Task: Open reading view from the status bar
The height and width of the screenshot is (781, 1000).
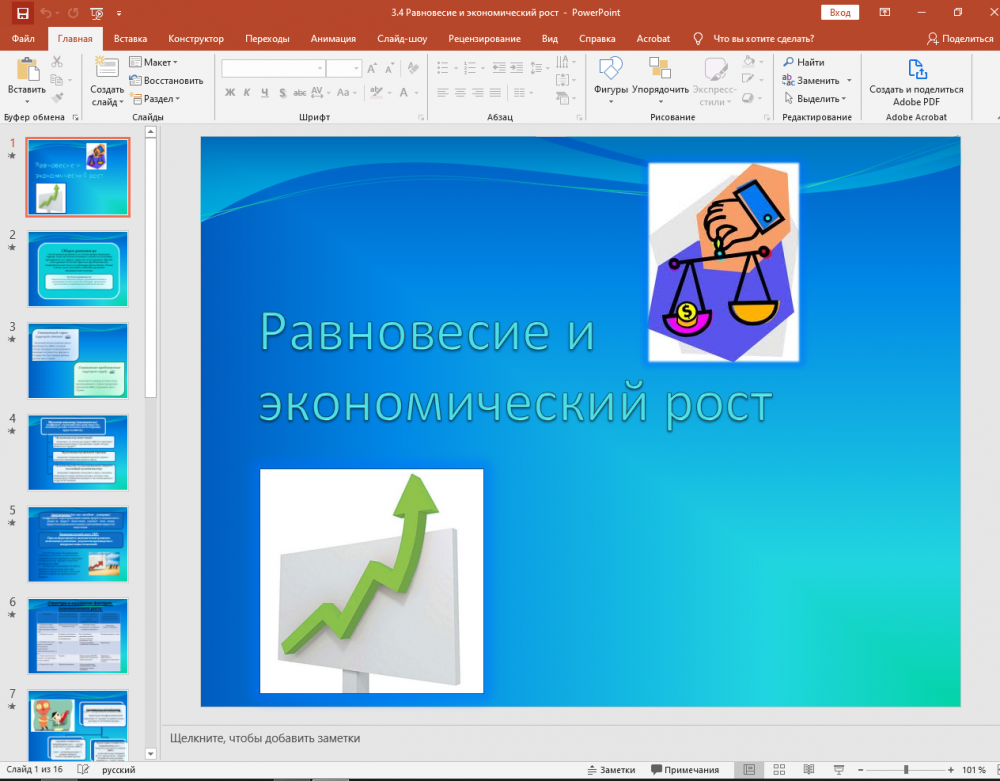Action: pos(809,770)
